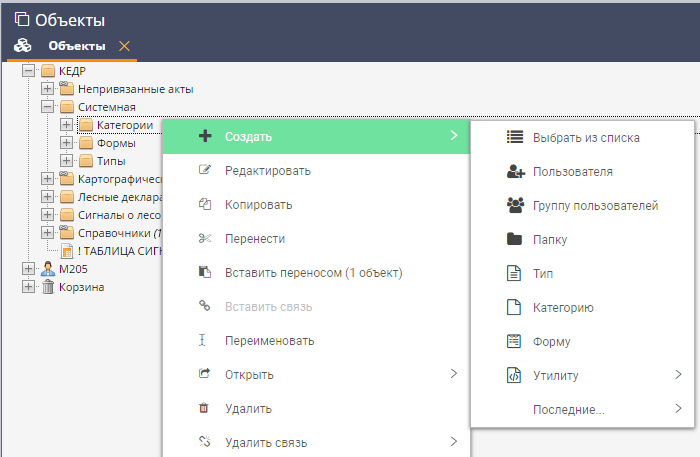The image size is (700, 457).
Task: Select the Непривязанные акты folder
Action: click(121, 89)
